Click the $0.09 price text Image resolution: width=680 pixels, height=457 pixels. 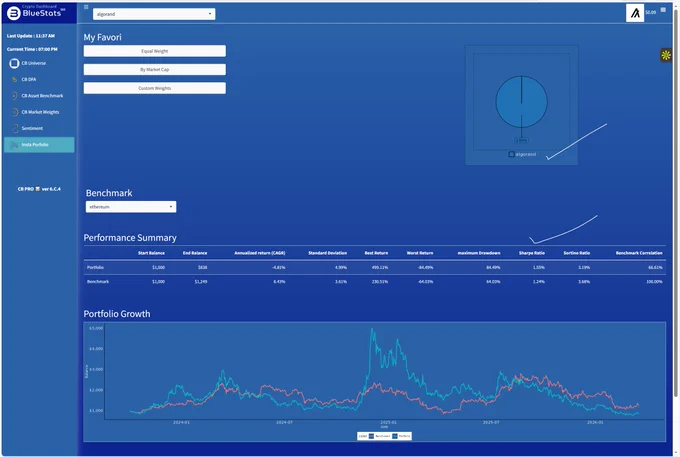tap(651, 13)
